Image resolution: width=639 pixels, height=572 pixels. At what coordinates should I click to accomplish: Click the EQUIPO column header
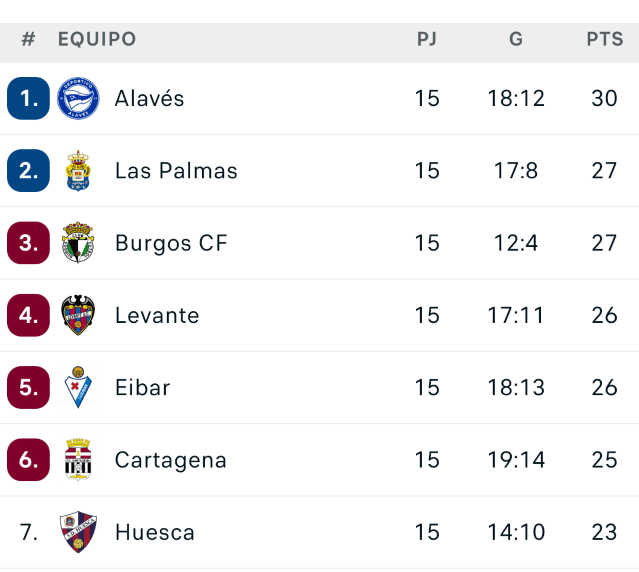[x=97, y=40]
